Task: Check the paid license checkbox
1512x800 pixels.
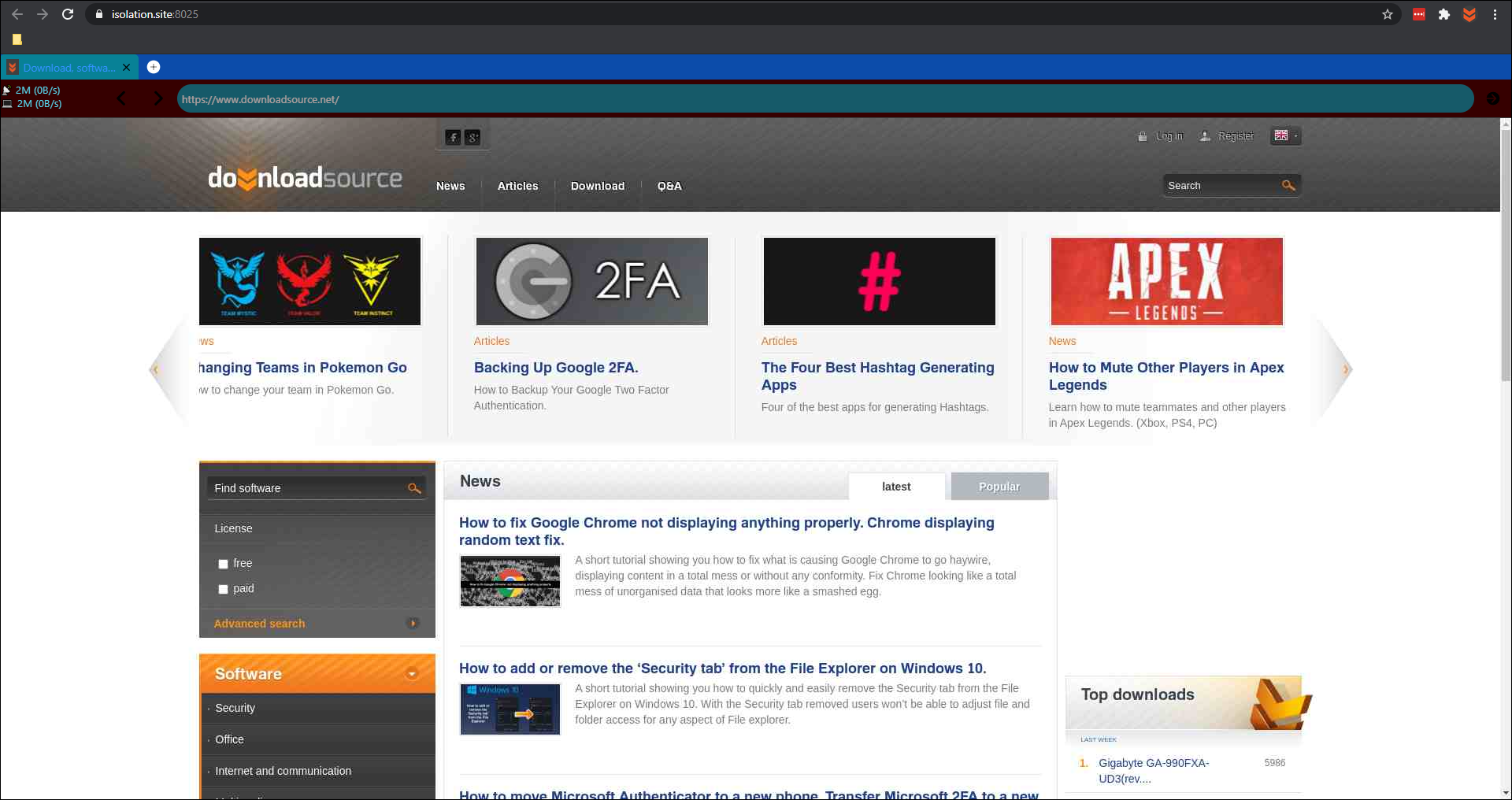Action: (223, 589)
